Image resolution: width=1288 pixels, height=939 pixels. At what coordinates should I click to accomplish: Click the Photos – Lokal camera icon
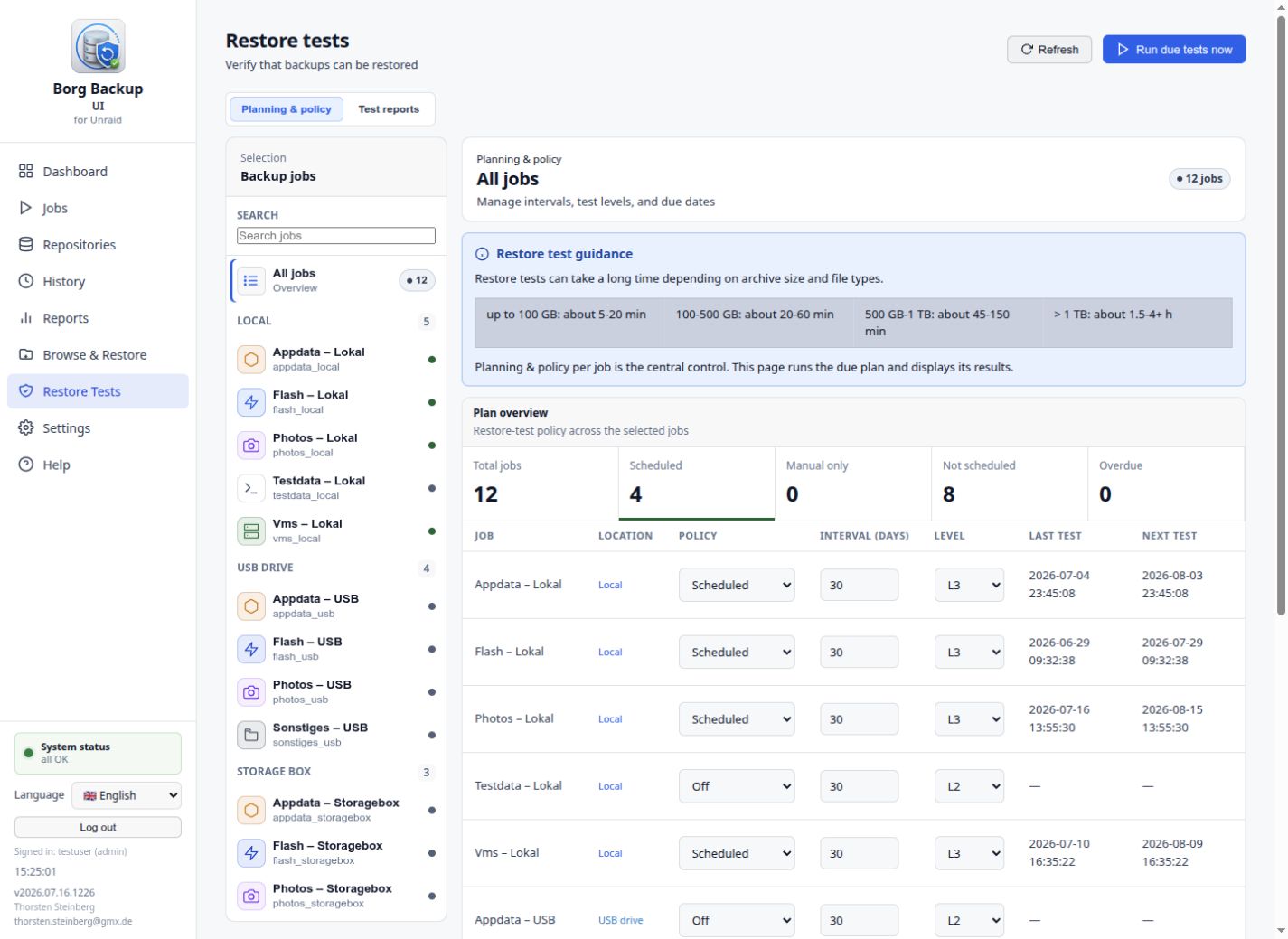tap(251, 445)
